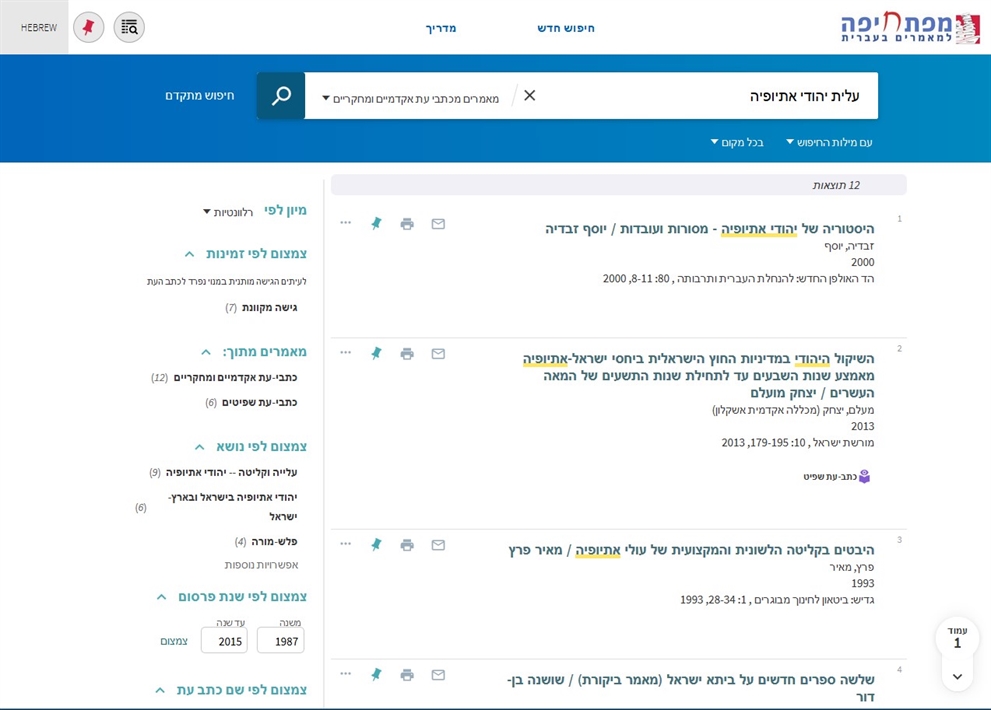Open the 'מדריך' guide menu item
991x710 pixels.
[x=441, y=28]
